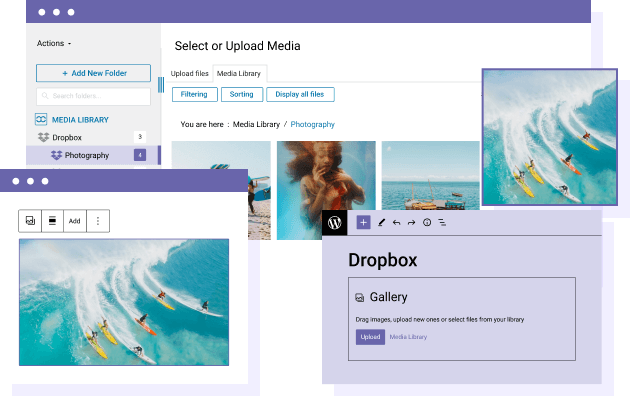Click the Upload button in Gallery block
The image size is (630, 396).
tap(370, 337)
